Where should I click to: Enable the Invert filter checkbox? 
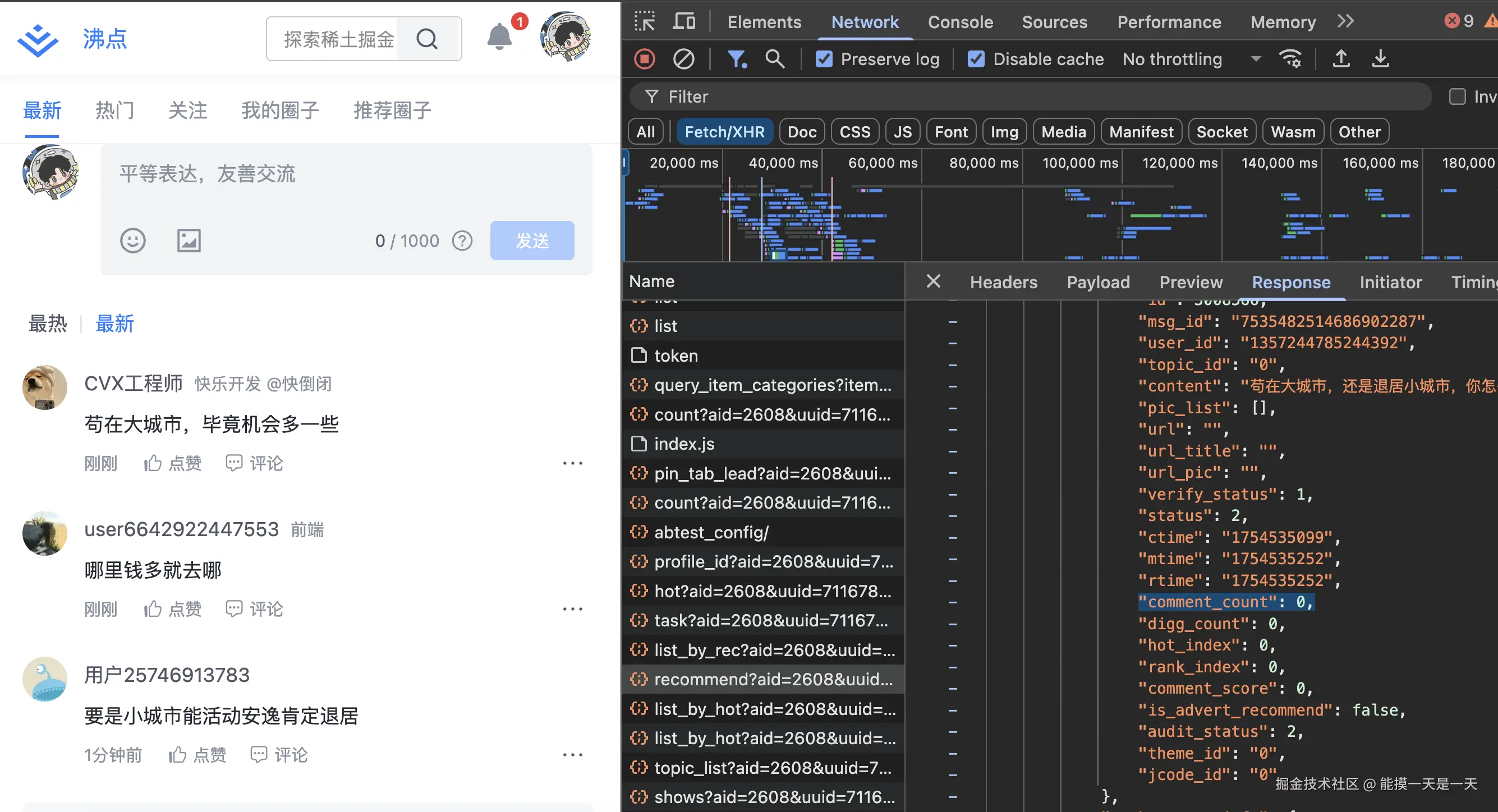coord(1457,96)
